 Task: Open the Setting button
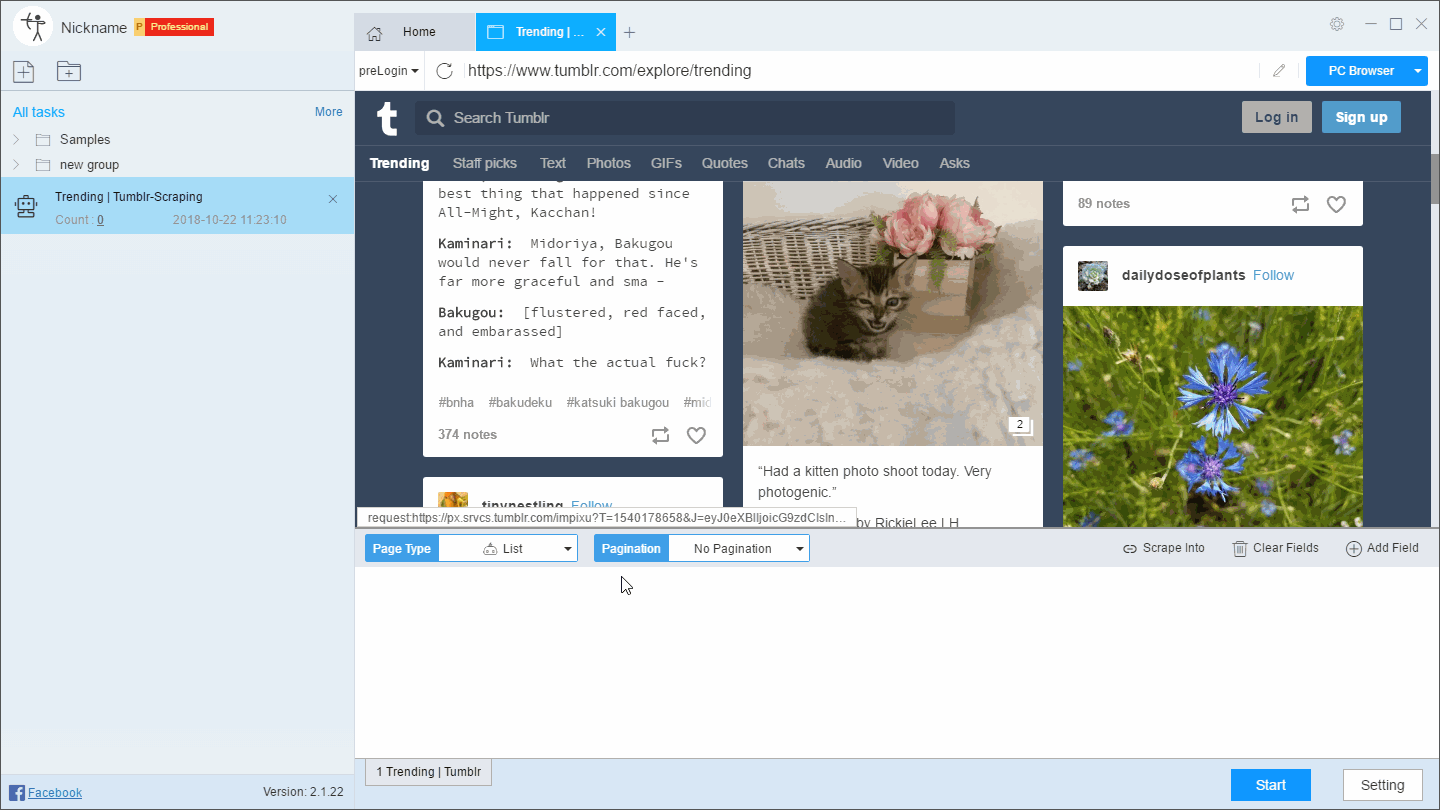pyautogui.click(x=1383, y=785)
